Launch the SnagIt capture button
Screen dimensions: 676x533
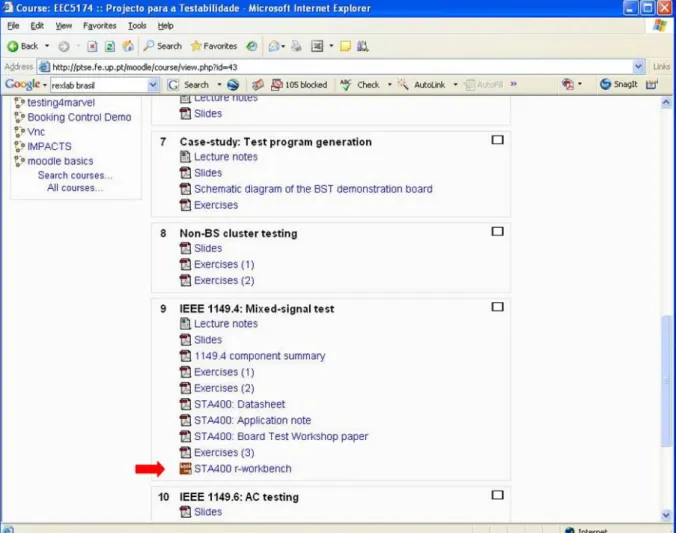619,84
